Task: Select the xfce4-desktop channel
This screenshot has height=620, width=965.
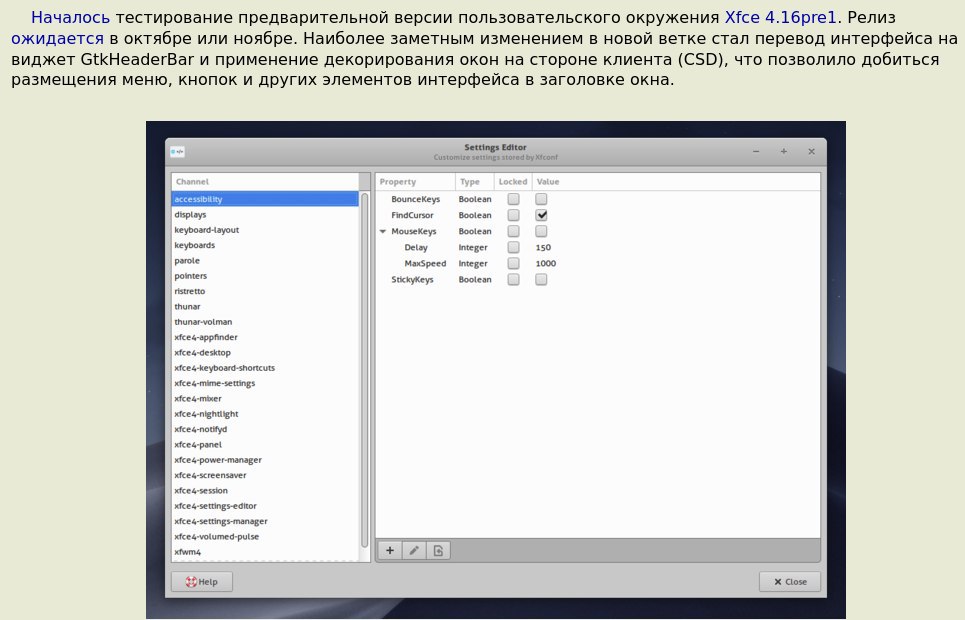Action: click(x=265, y=352)
